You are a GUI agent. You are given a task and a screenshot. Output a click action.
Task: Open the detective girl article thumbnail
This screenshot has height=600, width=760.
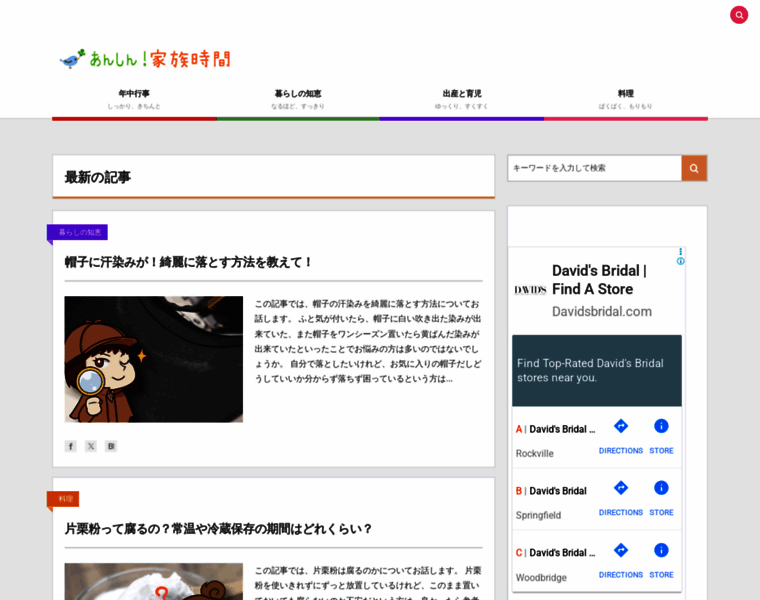(154, 359)
